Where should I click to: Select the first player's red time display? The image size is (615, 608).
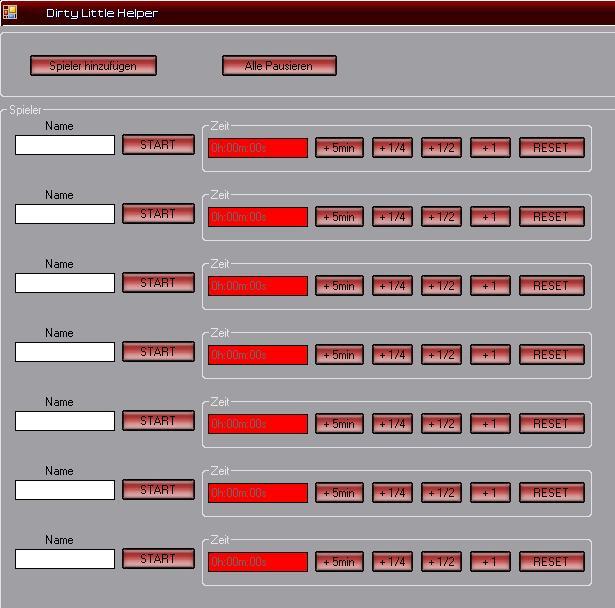(x=258, y=148)
